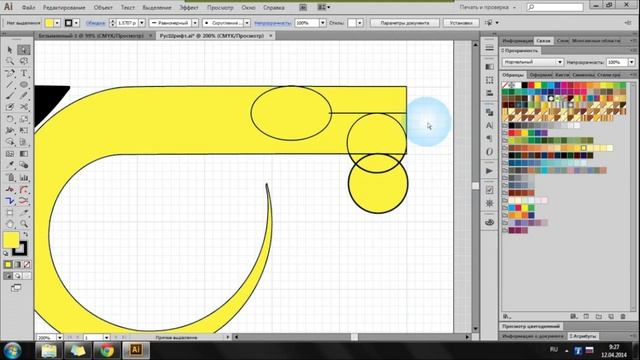Select the Gradient tool in toolbox
Viewport: 640px width, 360px height.
24,154
